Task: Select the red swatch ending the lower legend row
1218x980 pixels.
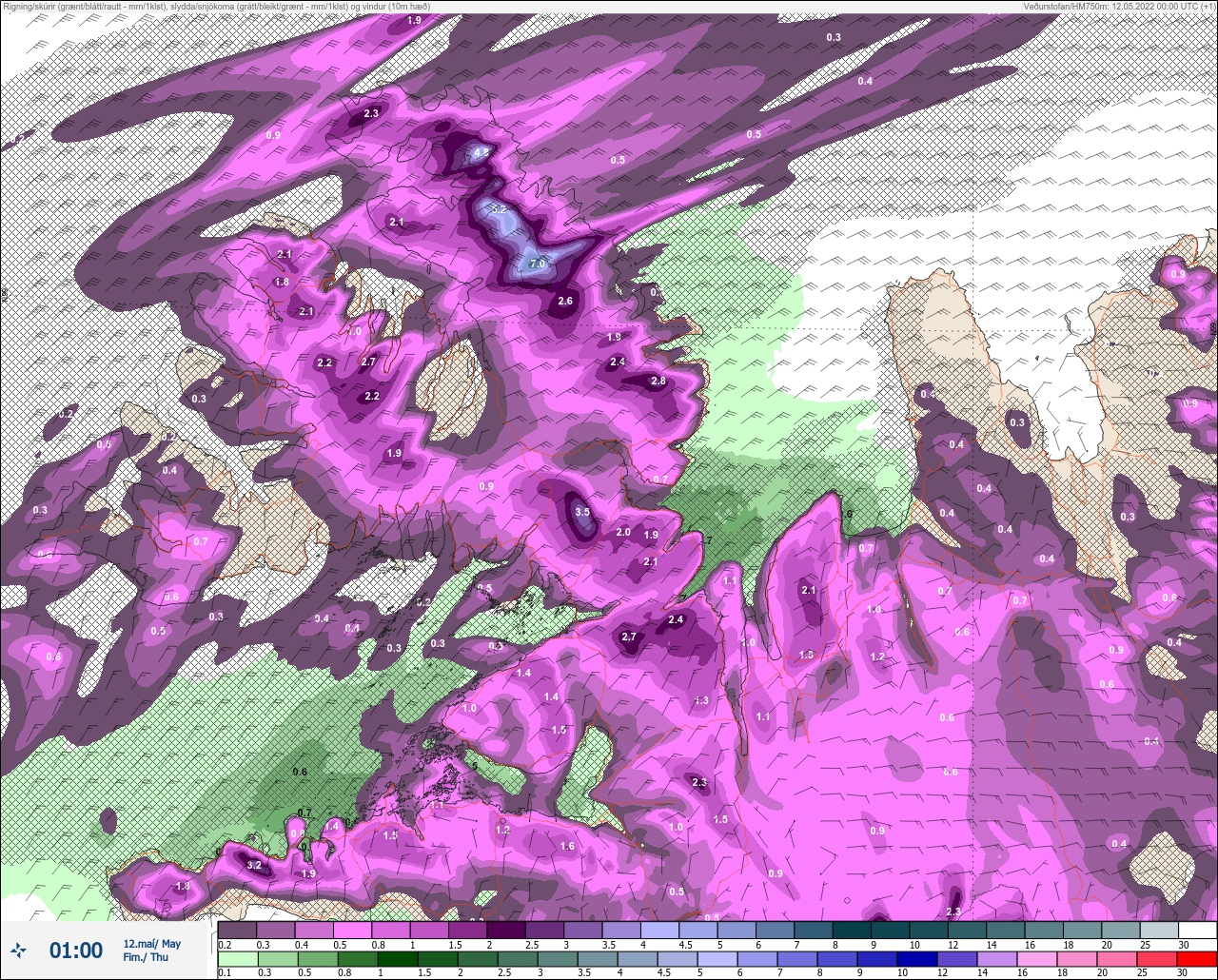Action: click(1198, 959)
